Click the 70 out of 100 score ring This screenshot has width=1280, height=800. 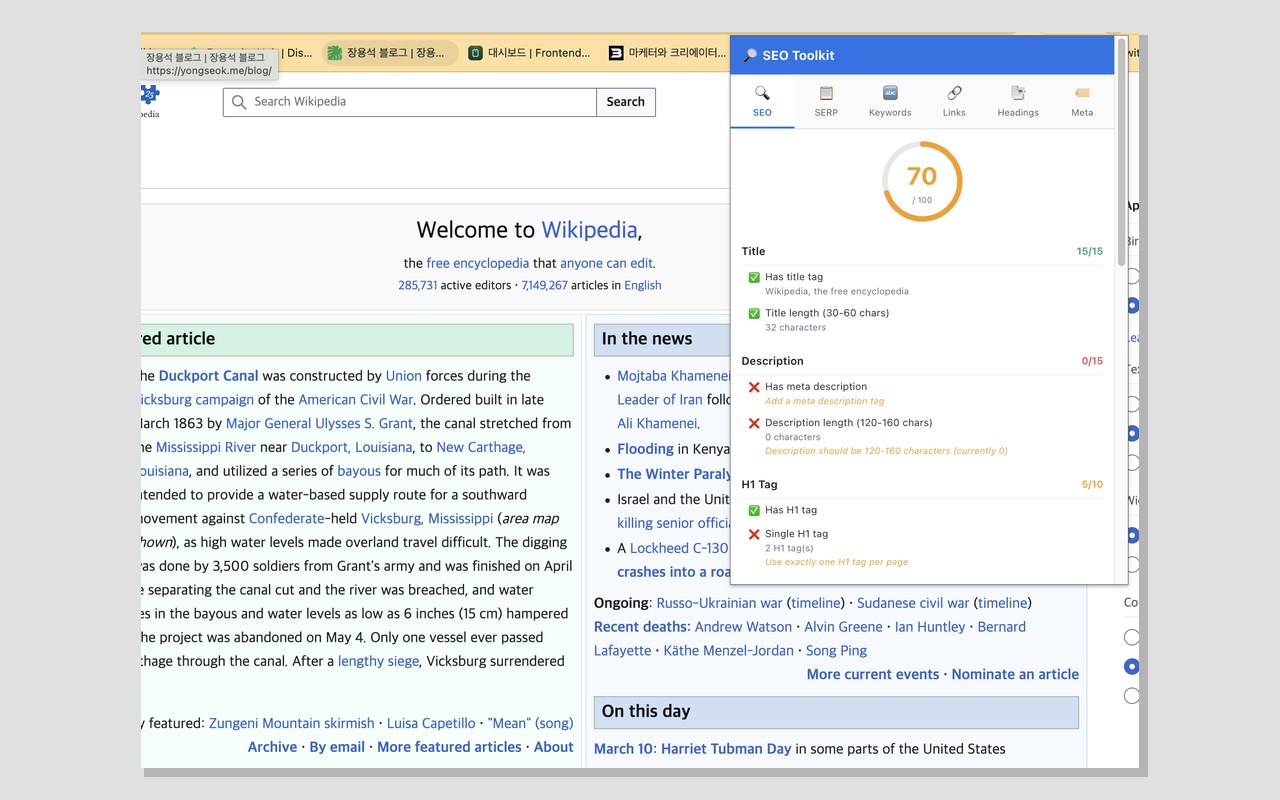click(x=922, y=181)
